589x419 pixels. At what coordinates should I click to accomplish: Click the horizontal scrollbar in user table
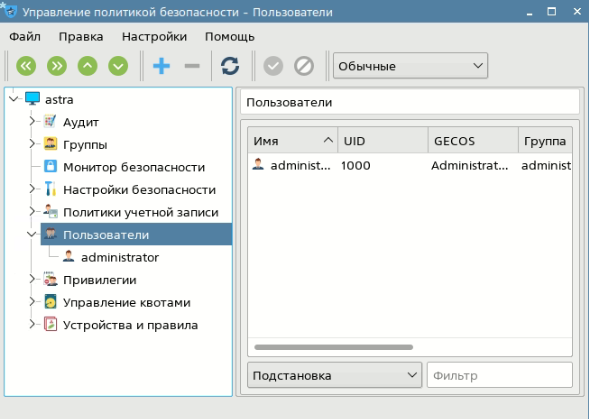(334, 347)
